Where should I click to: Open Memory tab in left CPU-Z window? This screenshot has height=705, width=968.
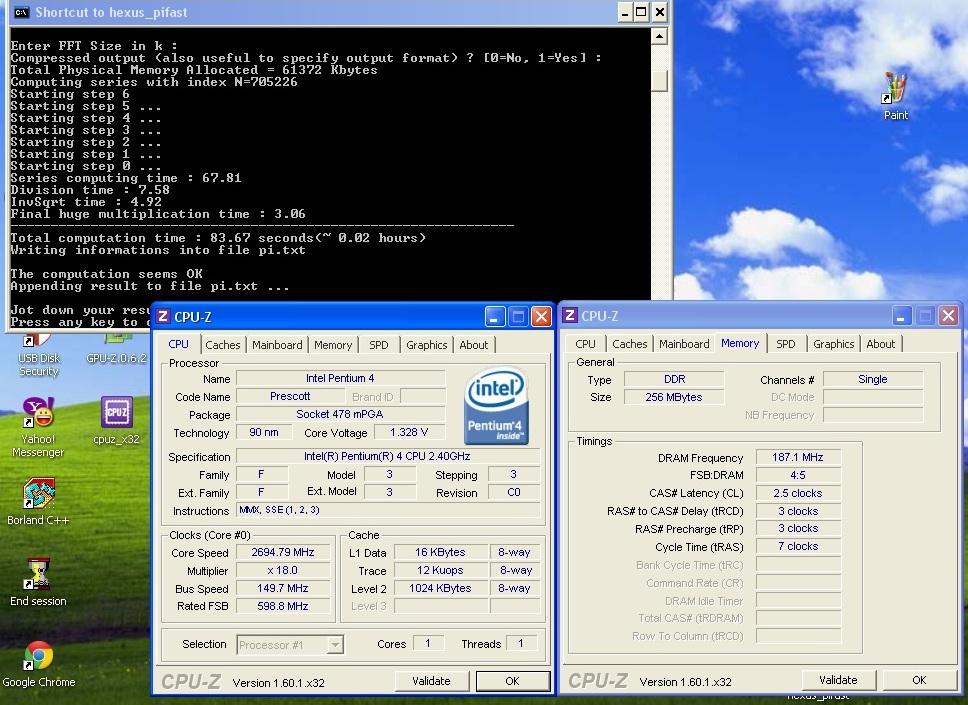click(x=333, y=344)
